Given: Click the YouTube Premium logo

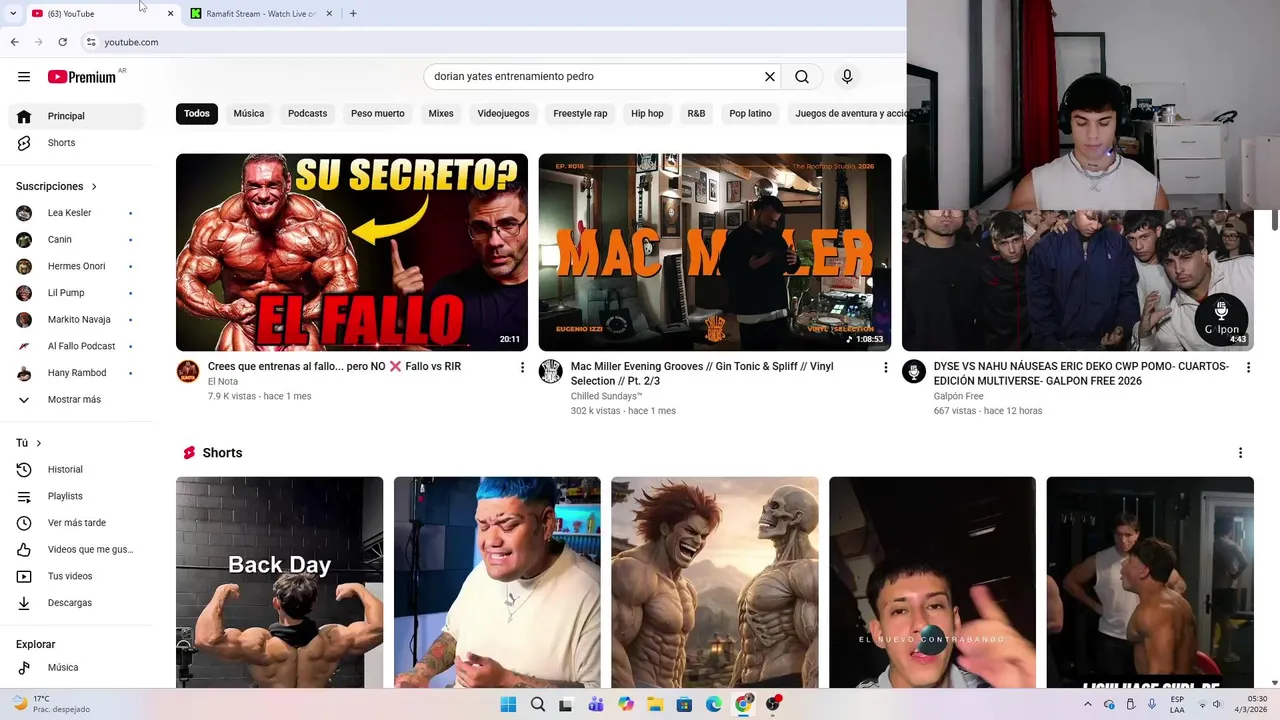Looking at the screenshot, I should (83, 77).
